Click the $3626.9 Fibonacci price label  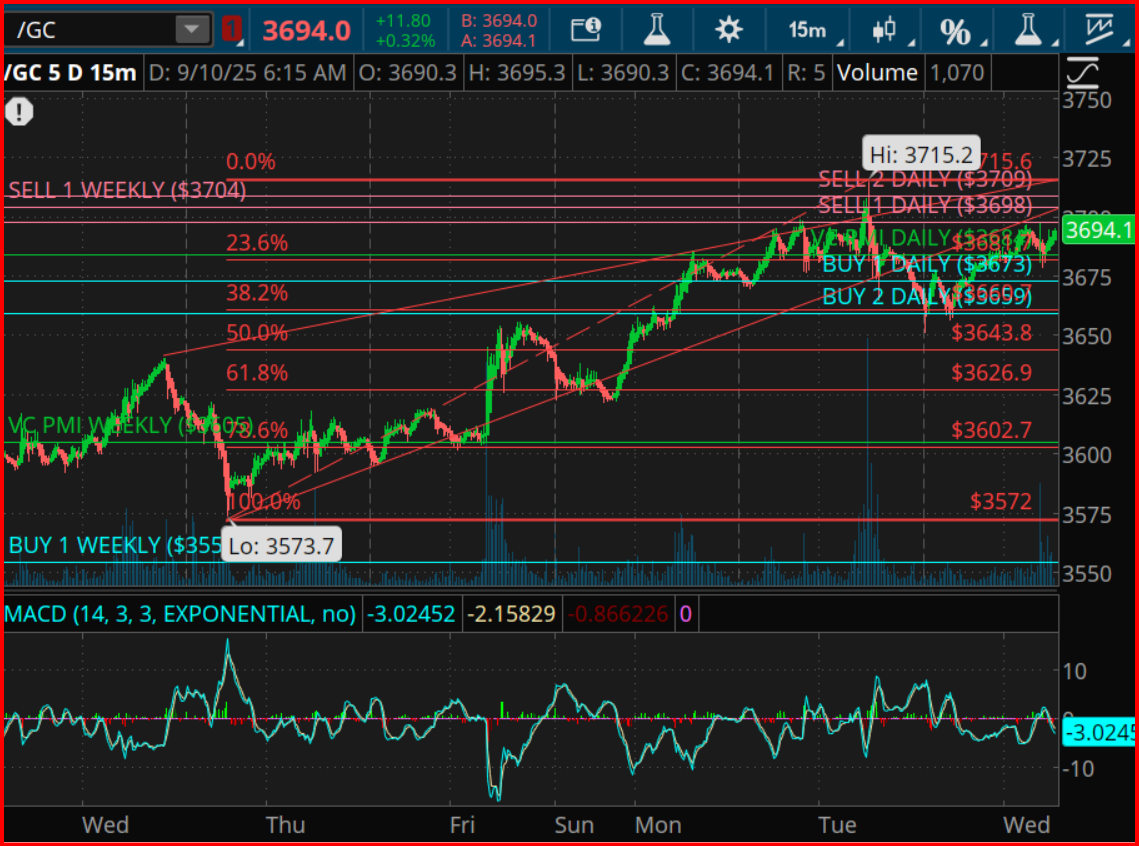click(x=992, y=373)
